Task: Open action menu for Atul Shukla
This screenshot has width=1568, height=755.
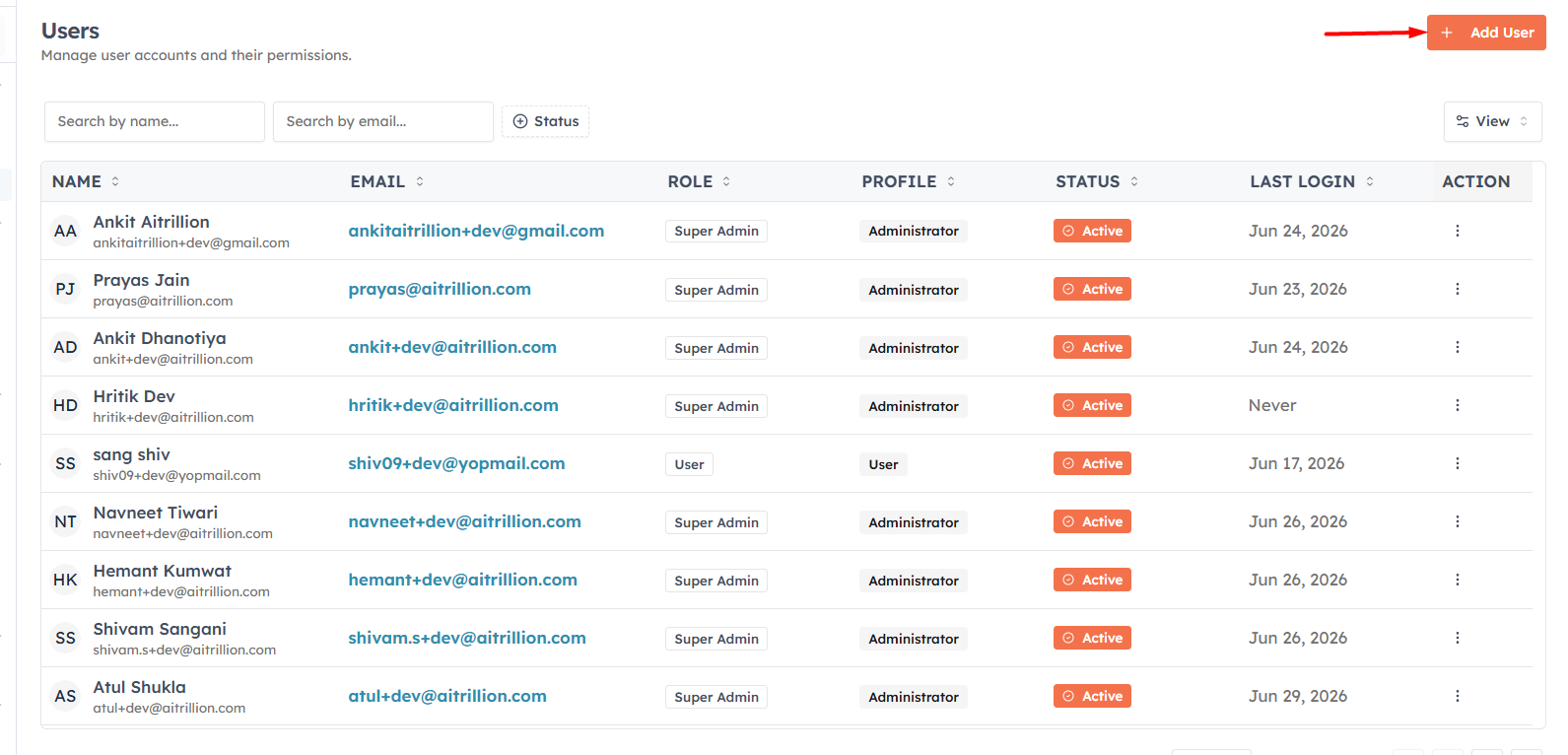Action: (x=1457, y=696)
